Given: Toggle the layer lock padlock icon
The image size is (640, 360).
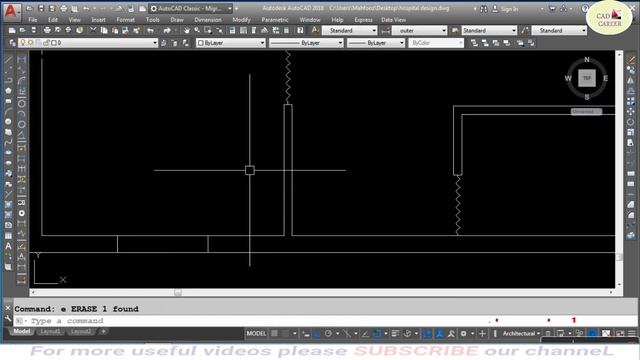Looking at the screenshot, I should [x=46, y=43].
